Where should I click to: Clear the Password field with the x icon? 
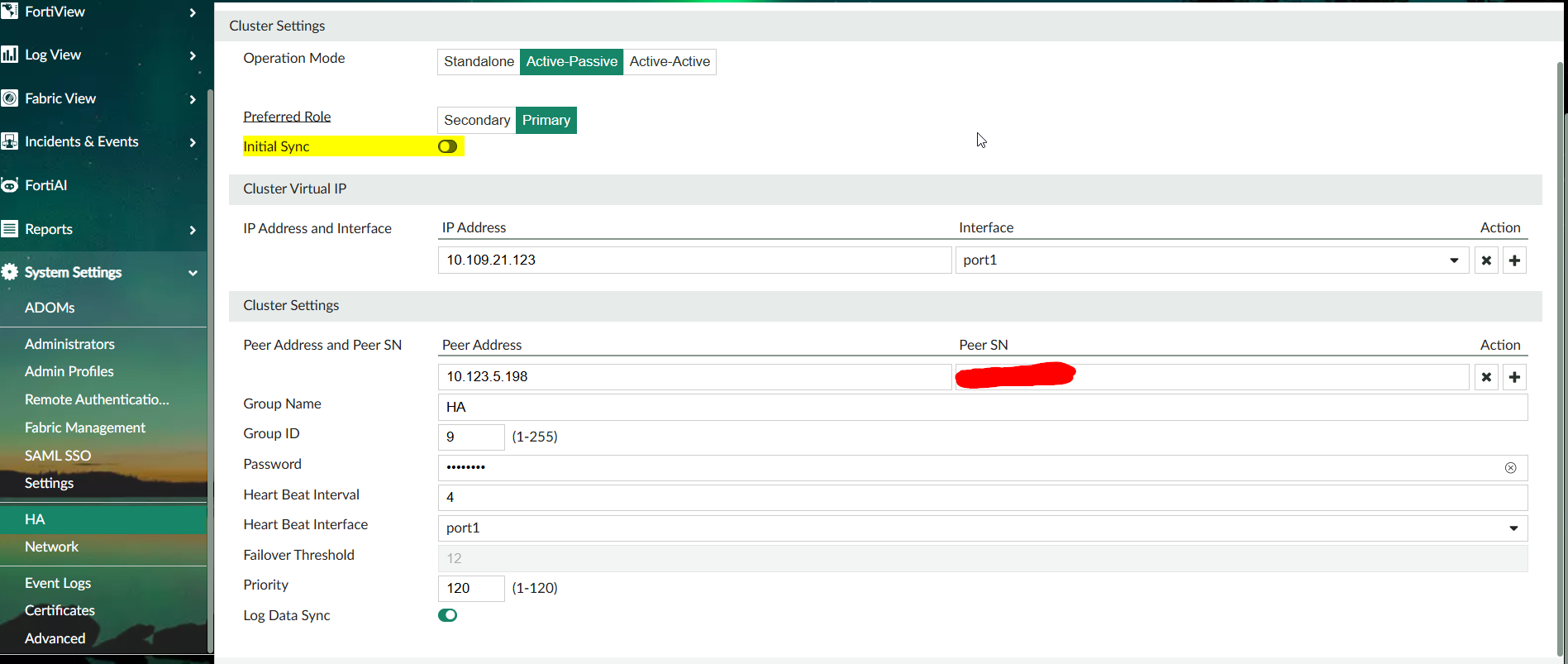[x=1510, y=468]
